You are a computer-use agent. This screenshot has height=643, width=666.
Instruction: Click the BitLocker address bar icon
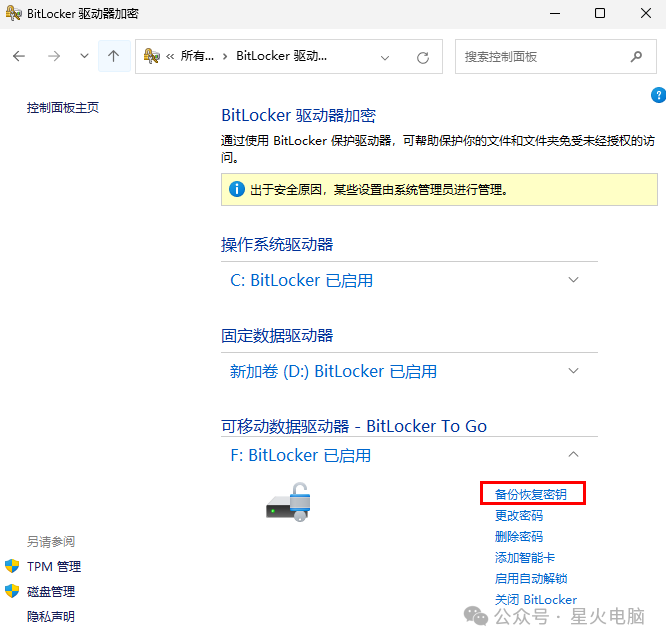pyautogui.click(x=152, y=56)
